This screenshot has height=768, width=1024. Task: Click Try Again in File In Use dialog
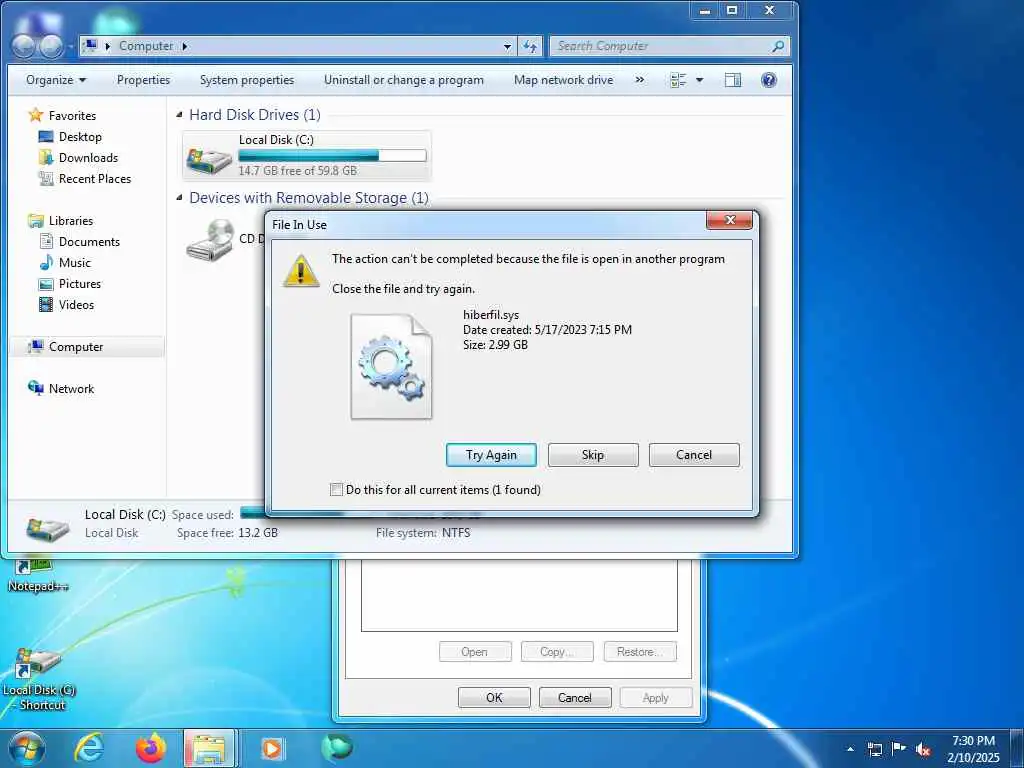click(491, 455)
